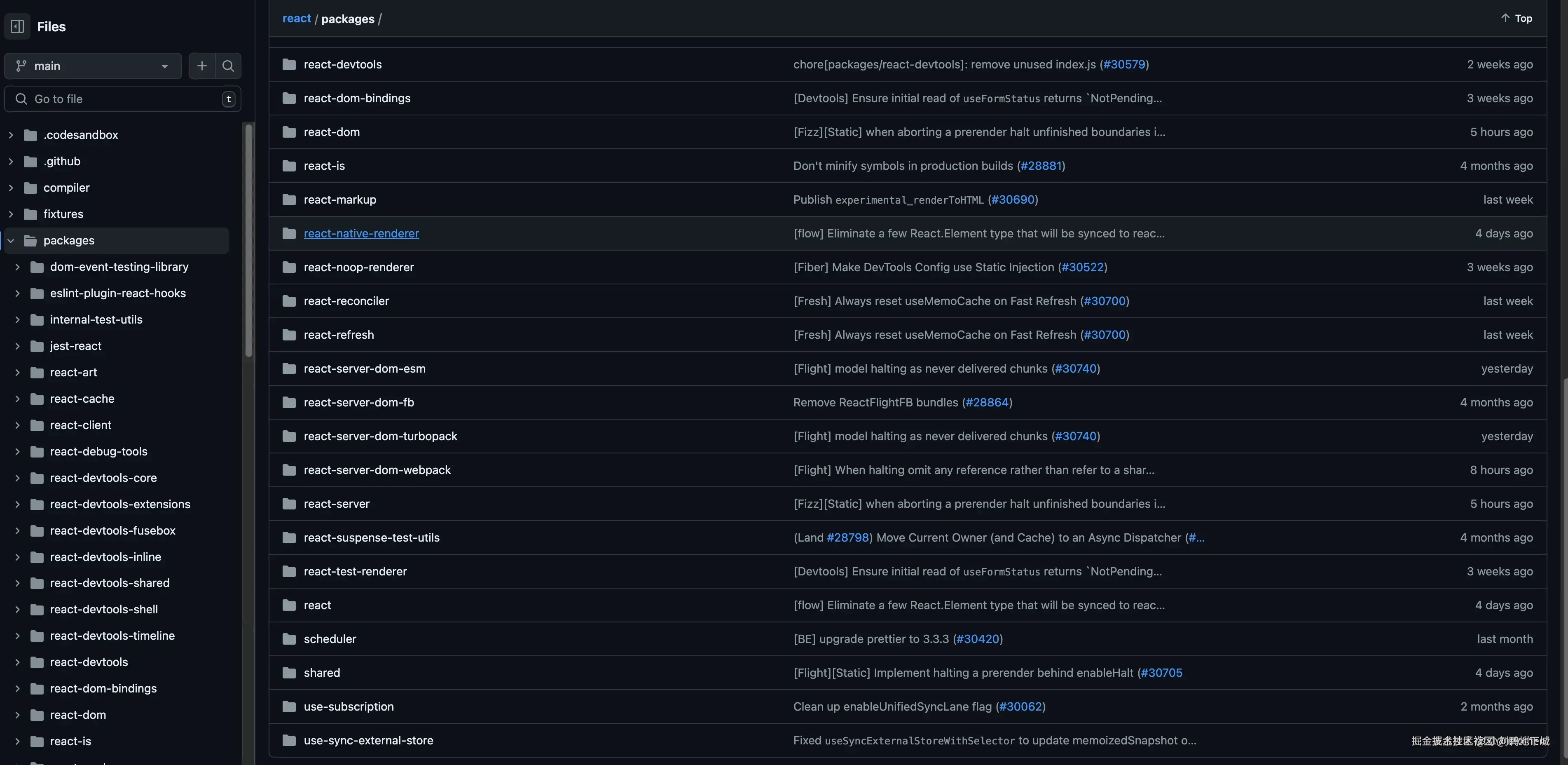Click the react-dom folder icon in file list
The height and width of the screenshot is (765, 1568).
pyautogui.click(x=289, y=132)
